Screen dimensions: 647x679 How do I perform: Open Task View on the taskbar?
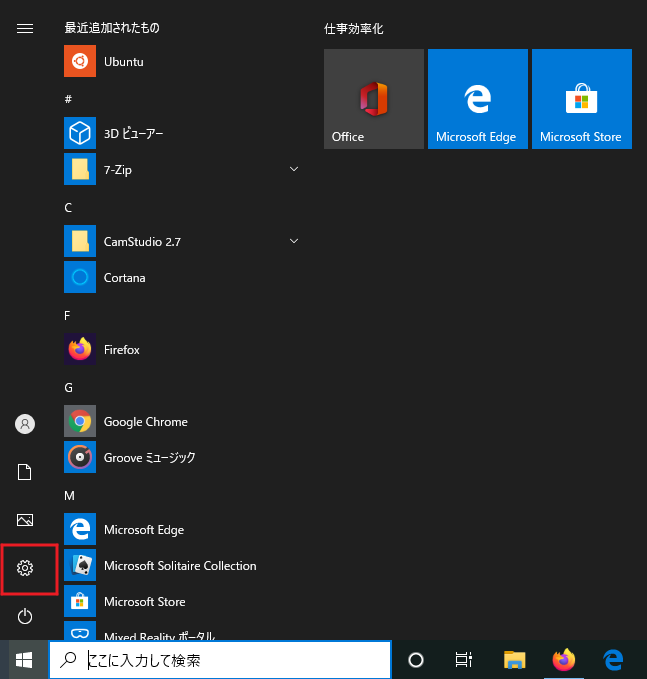coord(463,660)
